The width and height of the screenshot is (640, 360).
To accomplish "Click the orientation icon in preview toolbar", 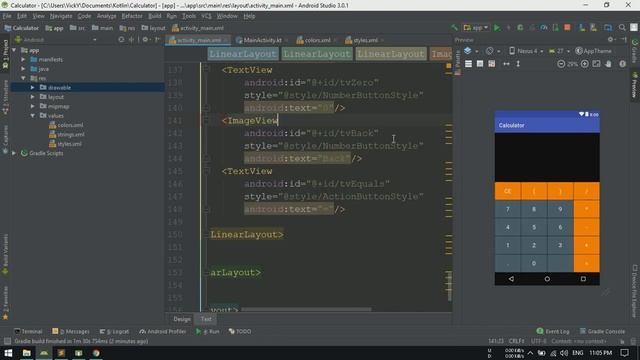I will [x=489, y=51].
